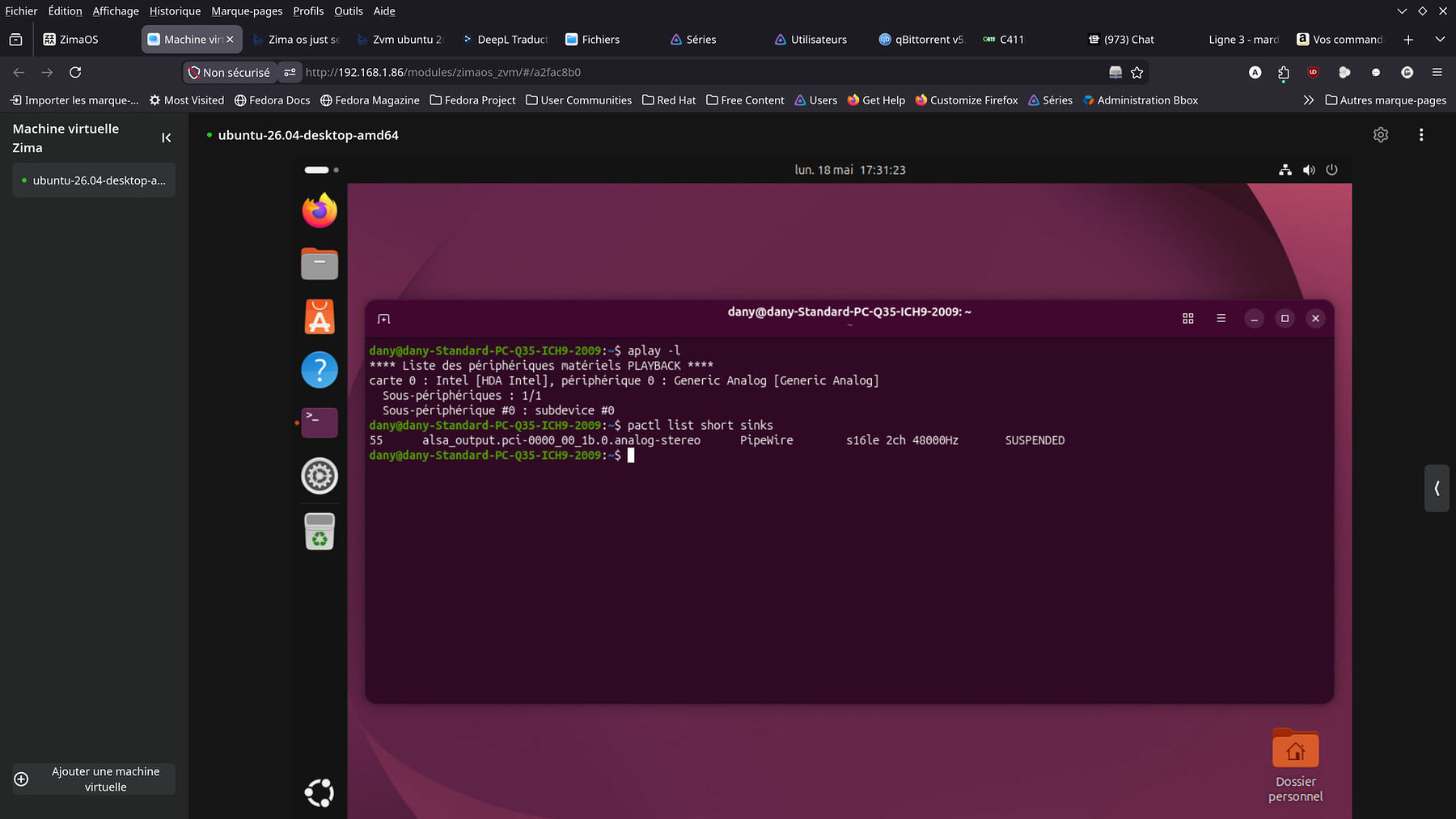Image resolution: width=1456 pixels, height=819 pixels.
Task: Open a new tab in the terminal window
Action: click(384, 319)
